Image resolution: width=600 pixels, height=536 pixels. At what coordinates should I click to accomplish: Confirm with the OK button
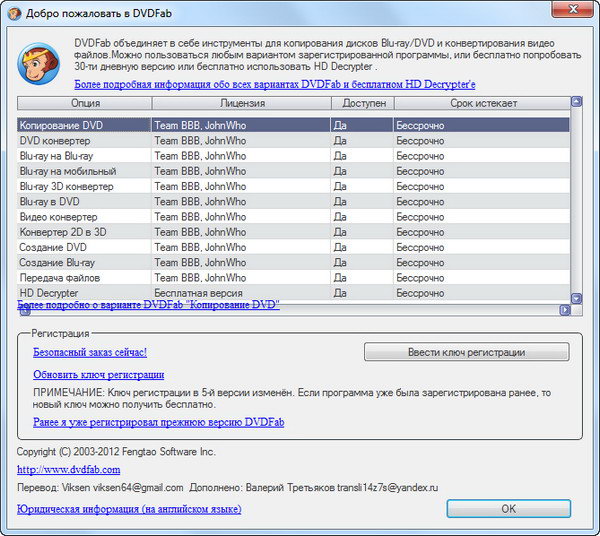point(508,509)
